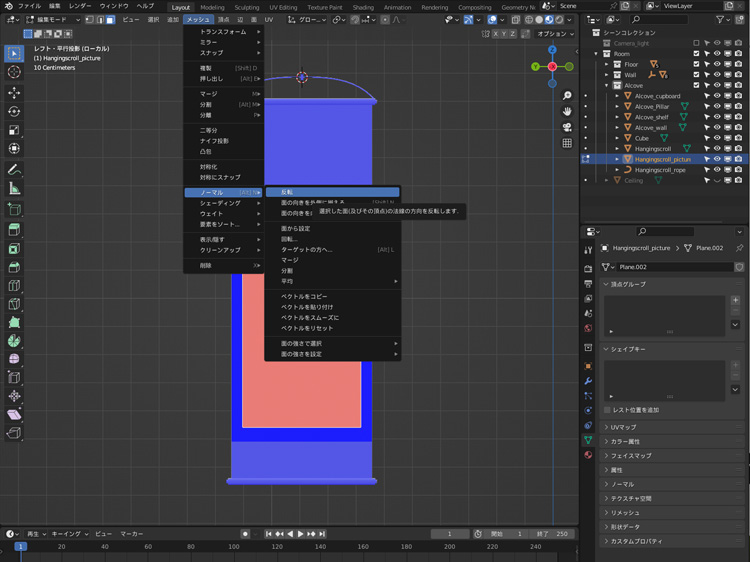Select the Cursor tool in left toolbar
The height and width of the screenshot is (562, 750).
(x=14, y=72)
